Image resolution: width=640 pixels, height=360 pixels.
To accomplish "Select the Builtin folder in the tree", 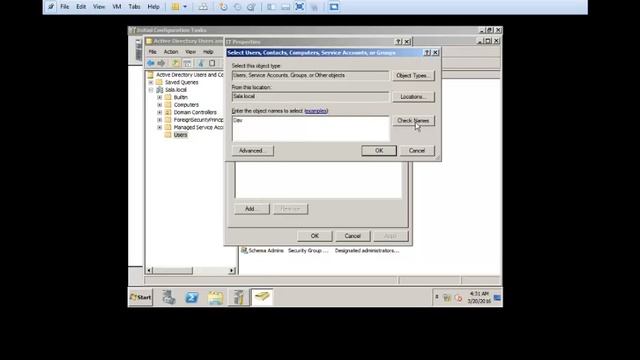I will (x=180, y=98).
